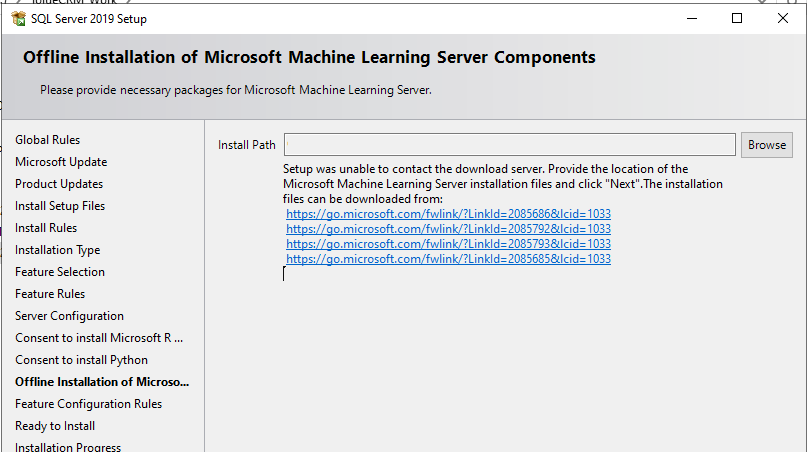Open the LinkId=2085792 download link

point(448,229)
